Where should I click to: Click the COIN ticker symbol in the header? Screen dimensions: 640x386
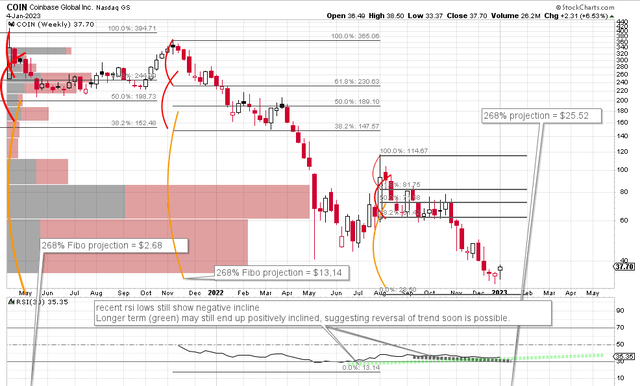(17, 7)
